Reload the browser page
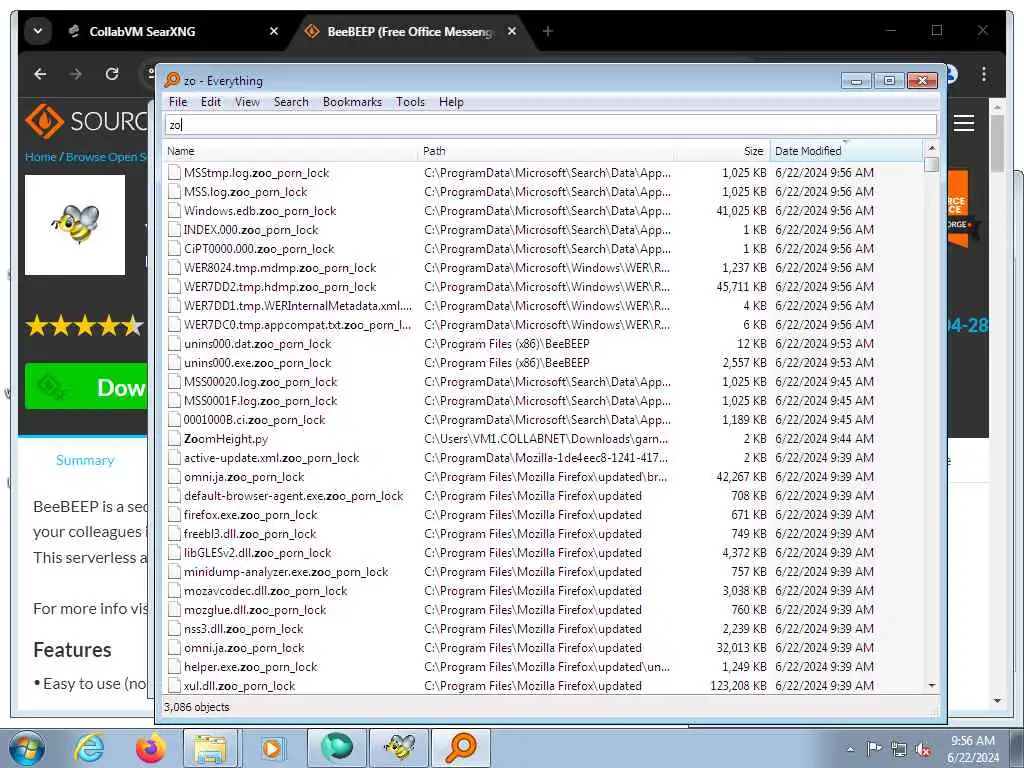 (x=112, y=74)
